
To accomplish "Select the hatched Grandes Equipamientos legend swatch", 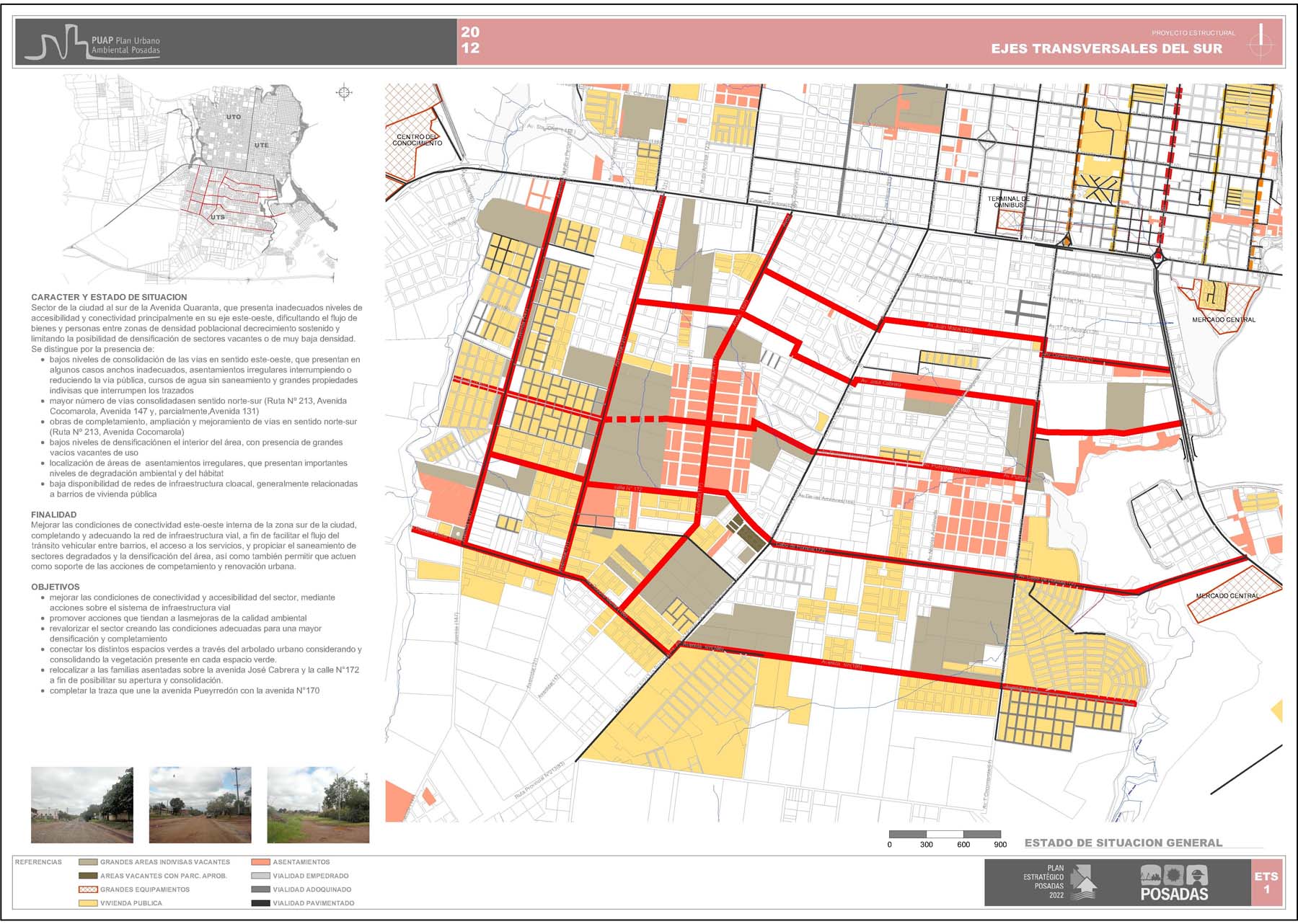I will [88, 889].
